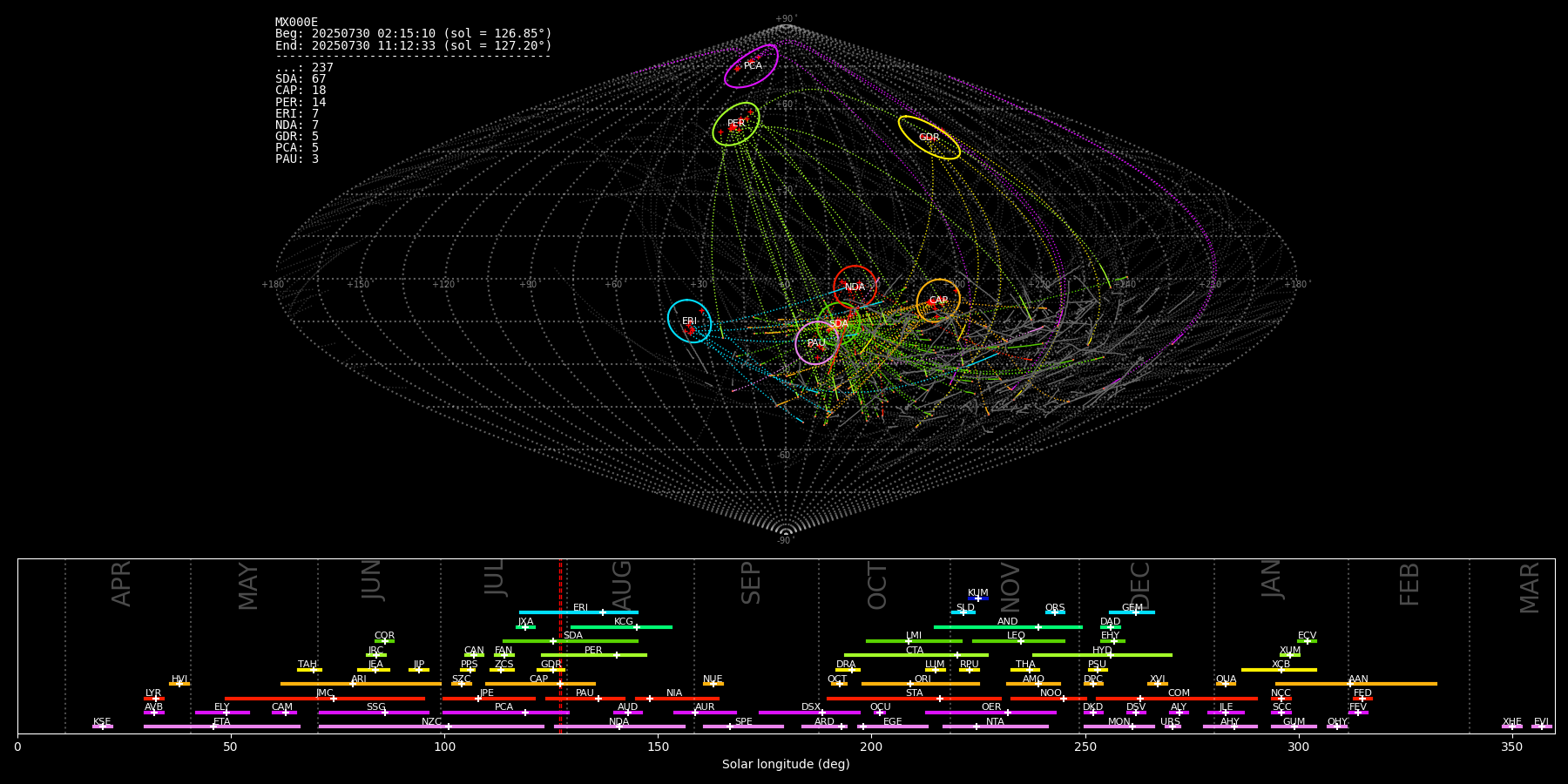The height and width of the screenshot is (784, 1568).
Task: Click the SPE shower bar in timeline
Action: (x=743, y=727)
